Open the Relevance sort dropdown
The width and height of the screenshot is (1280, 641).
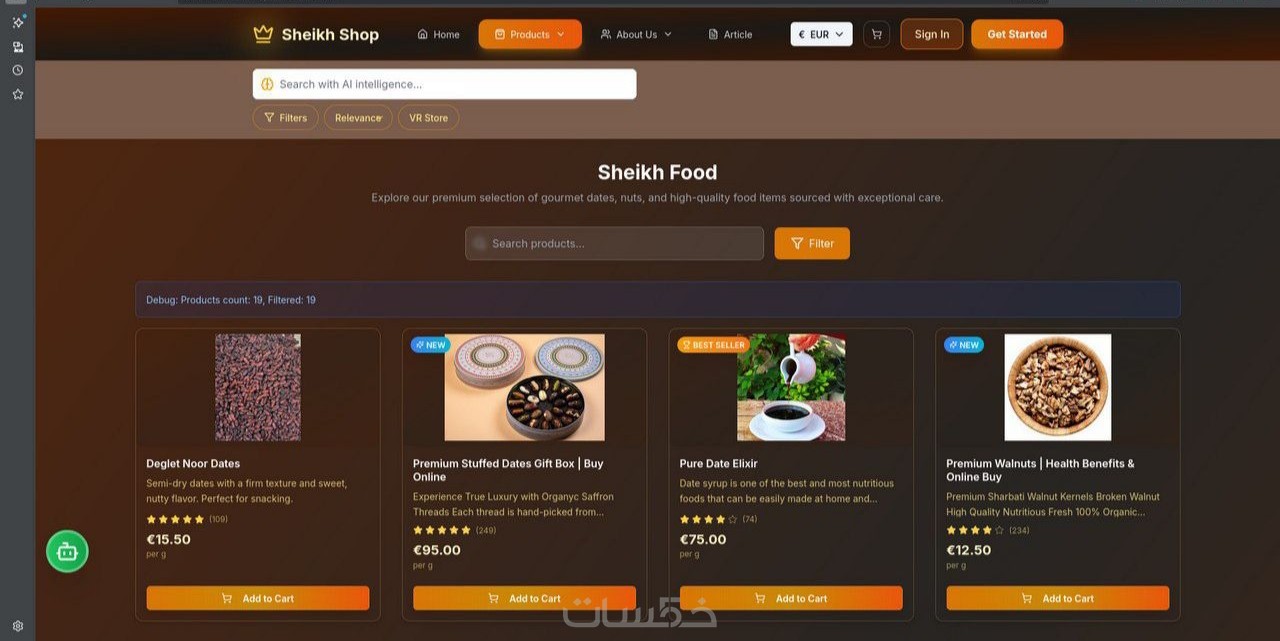click(x=358, y=118)
